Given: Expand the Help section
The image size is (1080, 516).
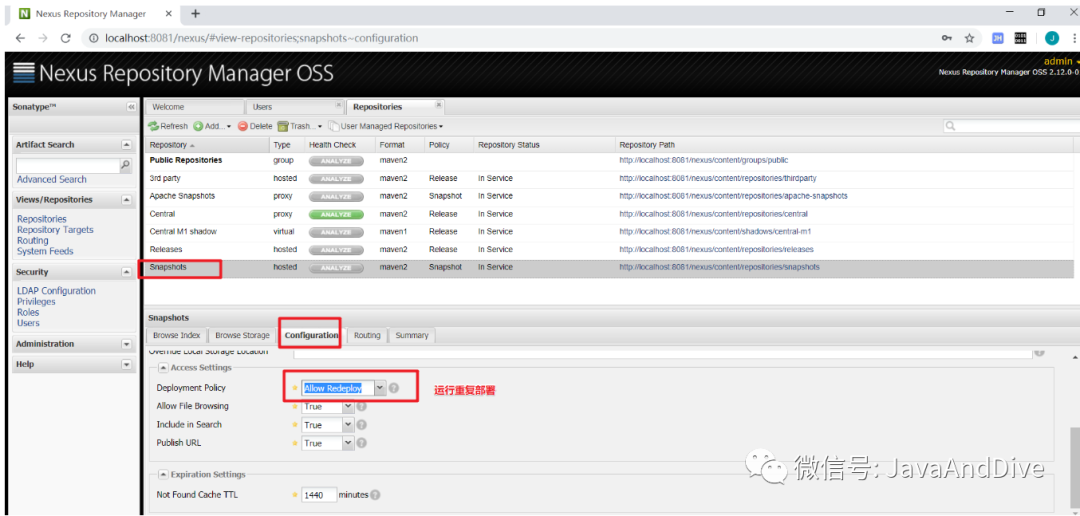Looking at the screenshot, I should click(x=126, y=364).
